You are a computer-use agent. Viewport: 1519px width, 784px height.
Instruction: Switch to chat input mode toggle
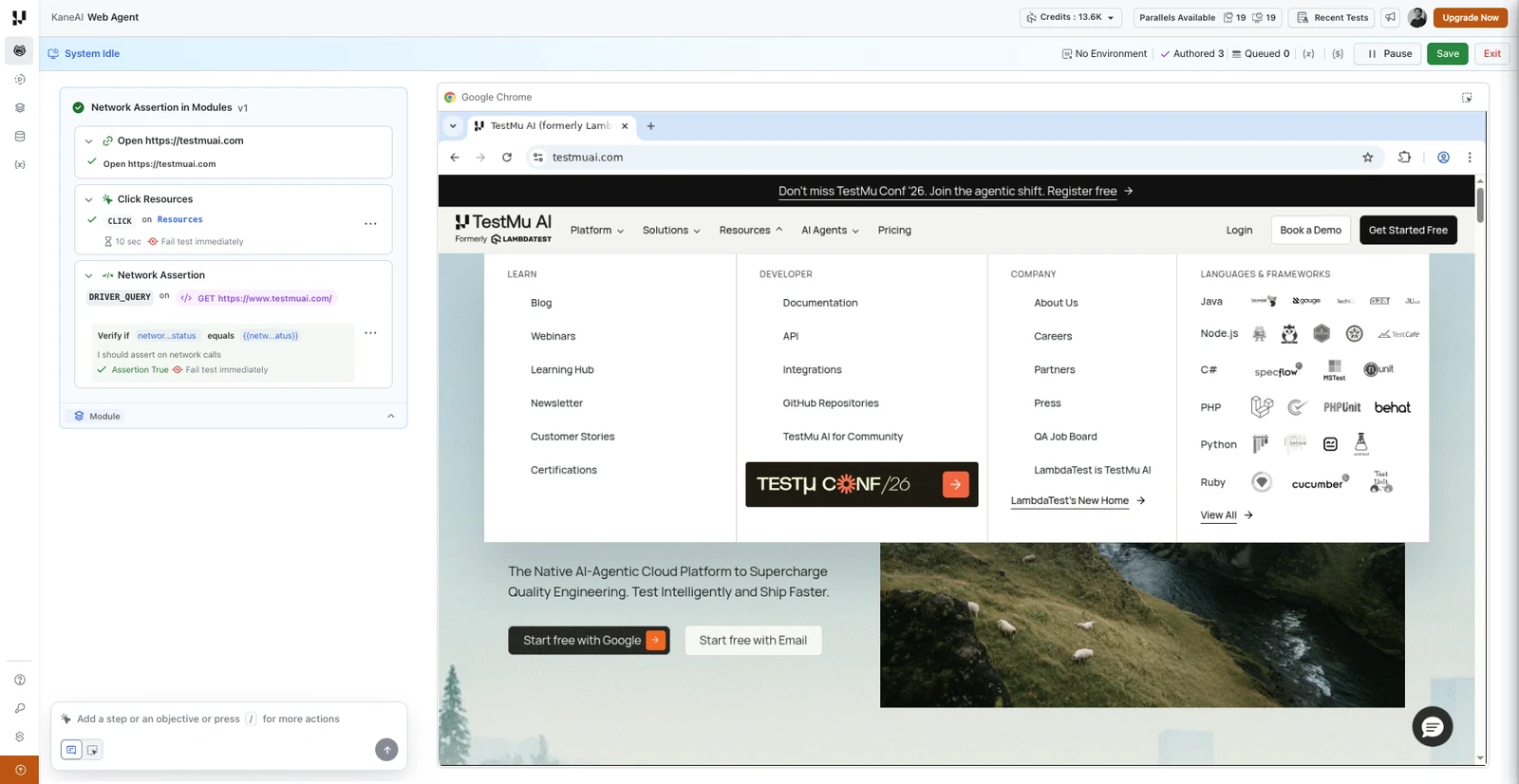71,750
